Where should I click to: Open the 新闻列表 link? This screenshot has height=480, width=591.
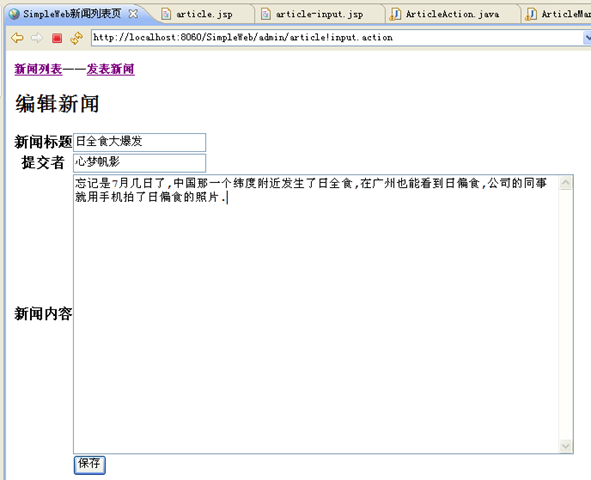coord(38,69)
